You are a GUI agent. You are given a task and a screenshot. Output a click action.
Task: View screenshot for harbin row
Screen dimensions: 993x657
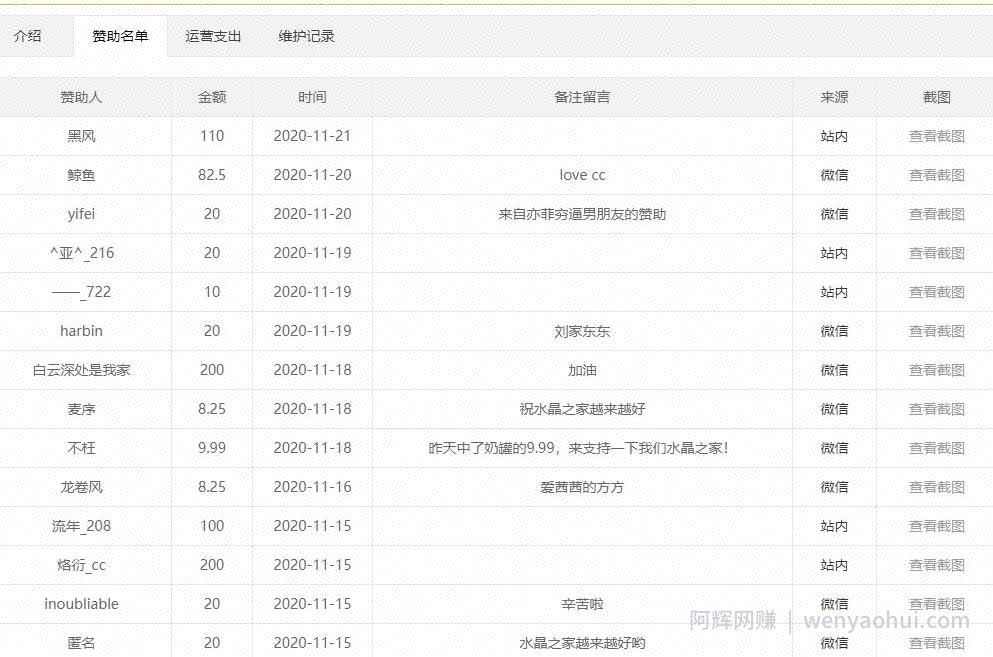click(x=937, y=331)
